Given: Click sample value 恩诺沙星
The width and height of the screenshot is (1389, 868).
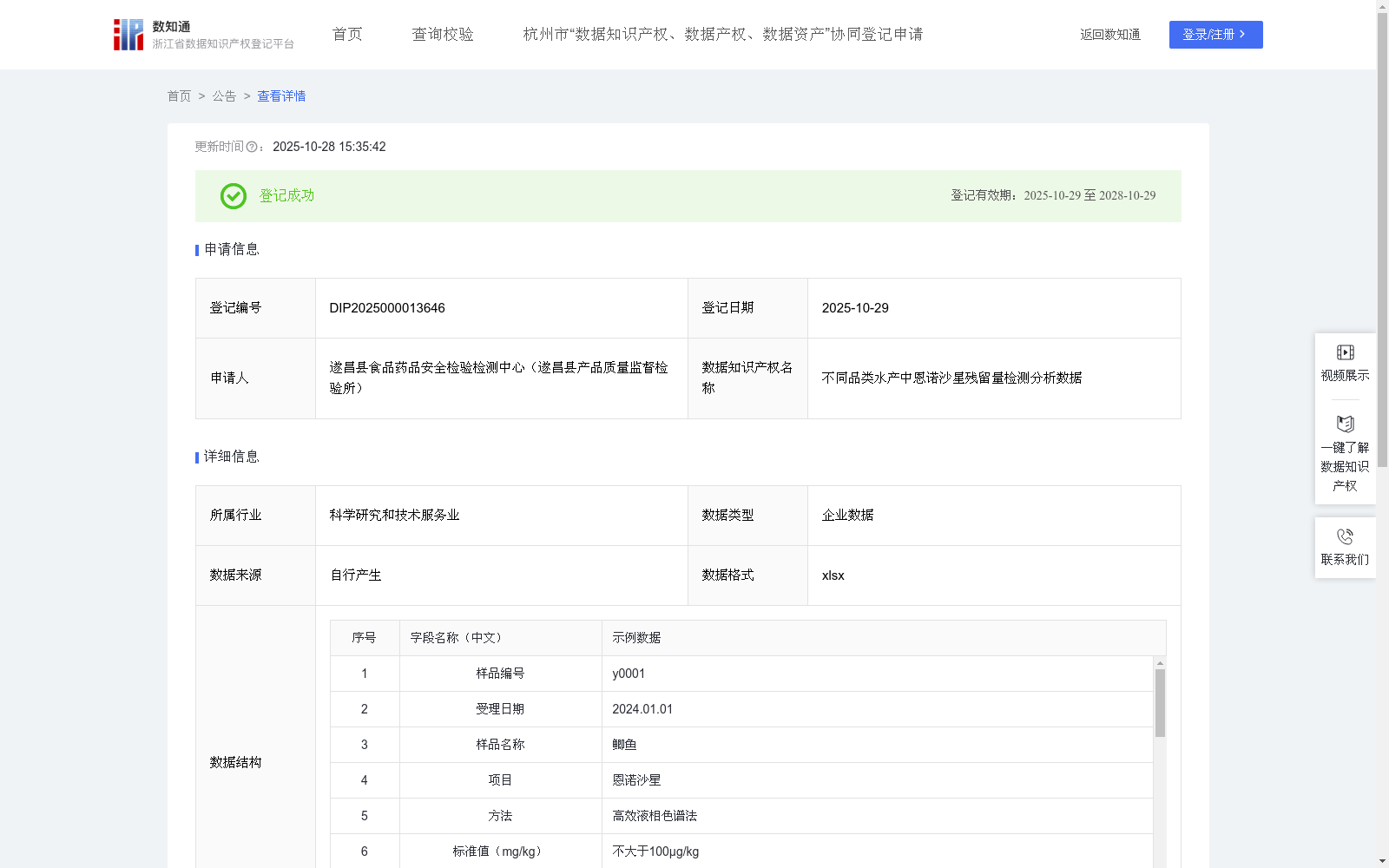Looking at the screenshot, I should (x=636, y=780).
